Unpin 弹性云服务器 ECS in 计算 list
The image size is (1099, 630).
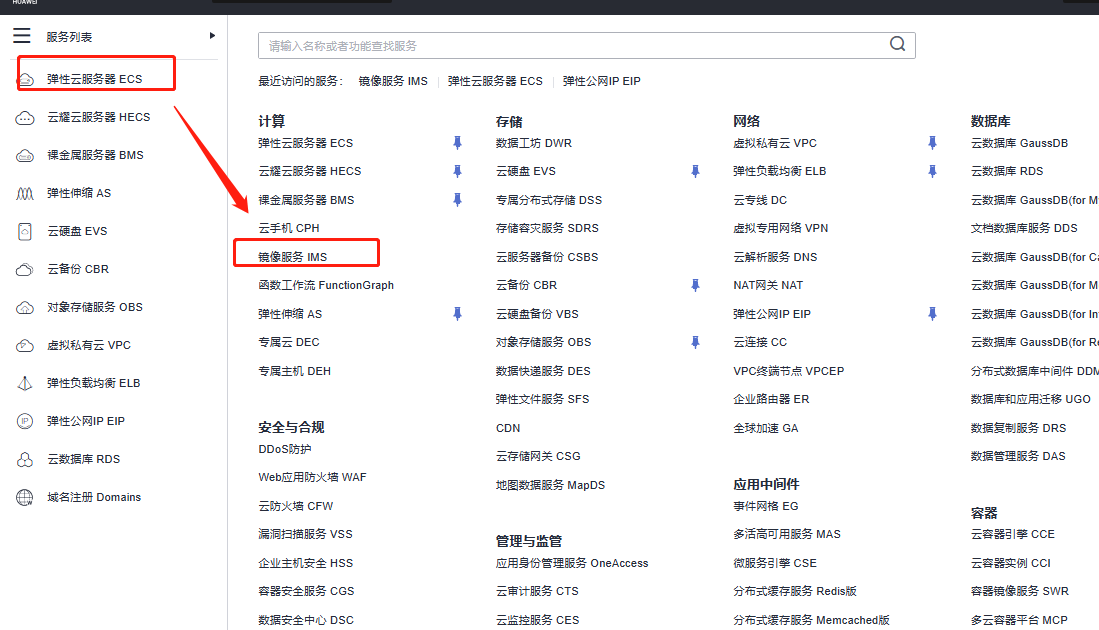pyautogui.click(x=457, y=143)
